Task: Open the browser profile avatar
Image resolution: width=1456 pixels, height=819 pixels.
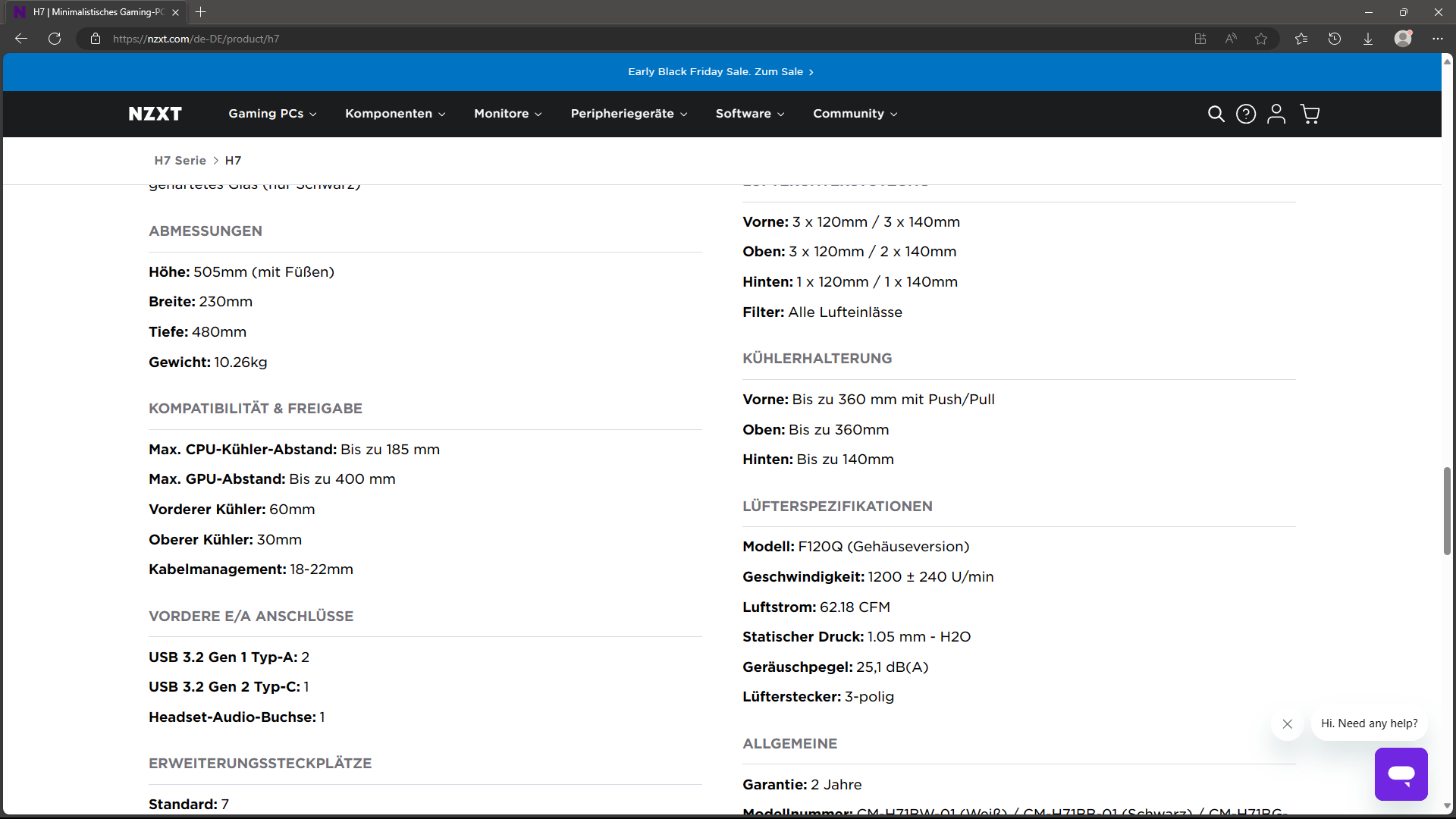Action: click(1403, 39)
